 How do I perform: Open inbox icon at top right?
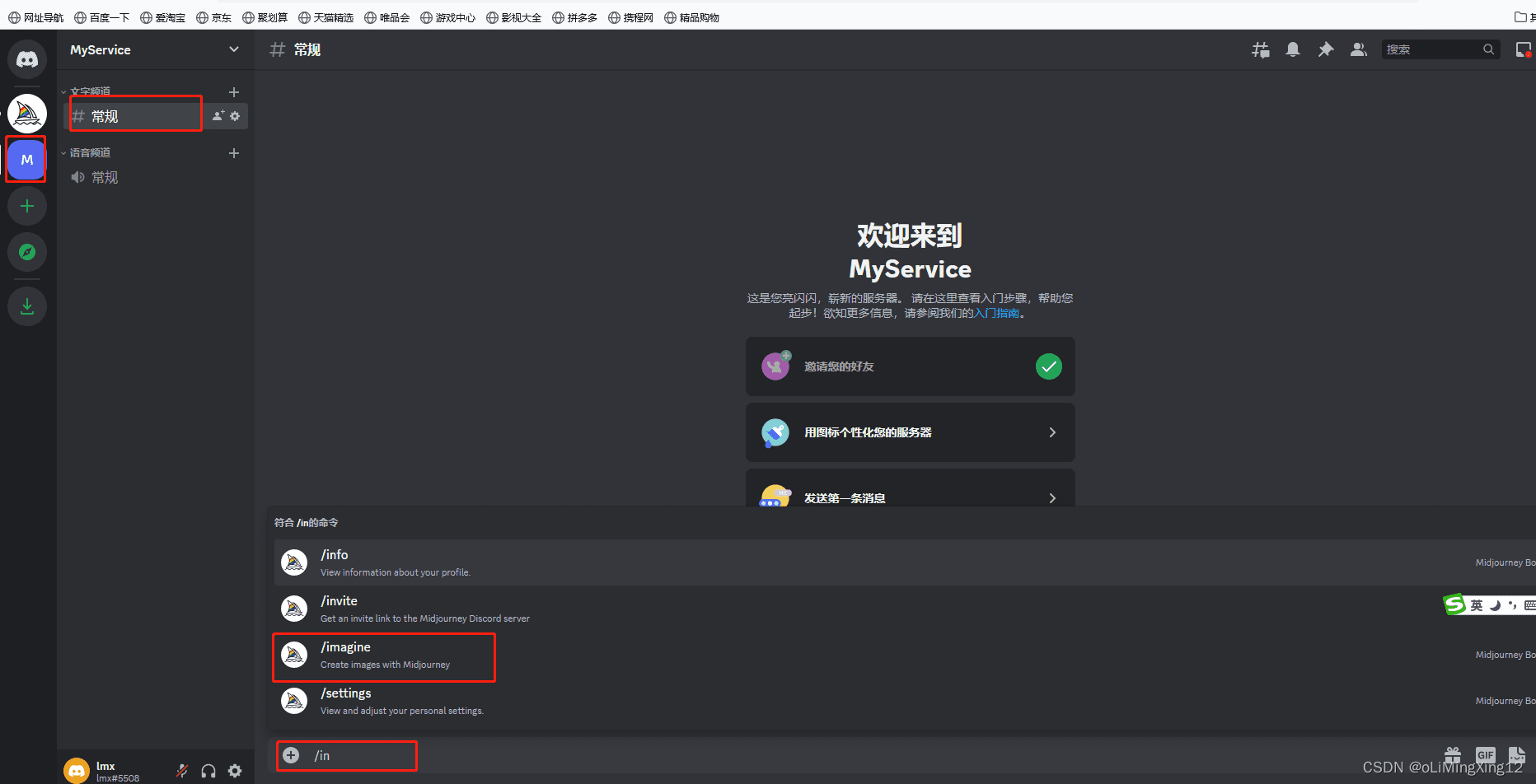coord(1524,49)
